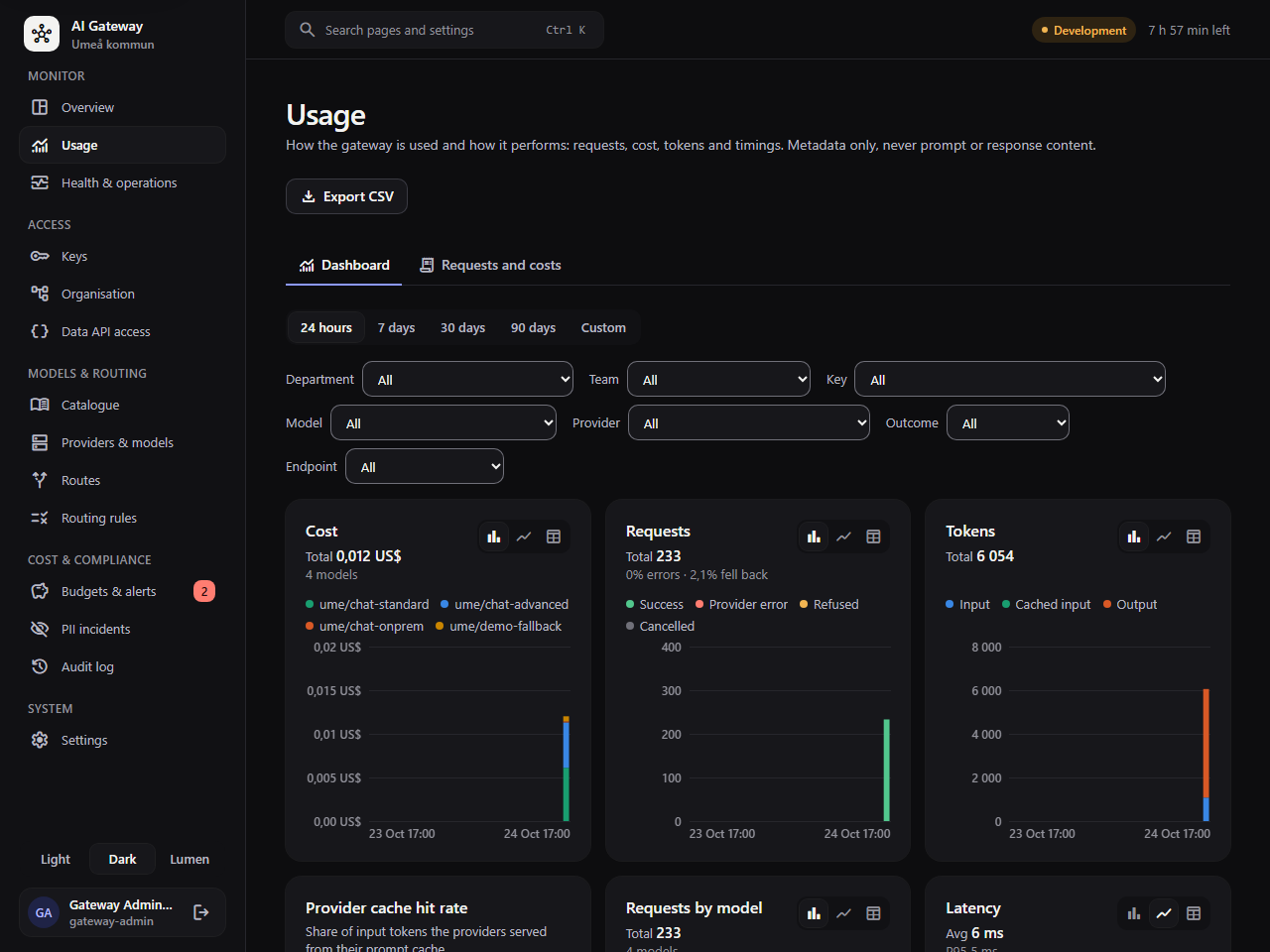Open the Model filter dropdown
Screen dimensions: 1270x952
[444, 422]
